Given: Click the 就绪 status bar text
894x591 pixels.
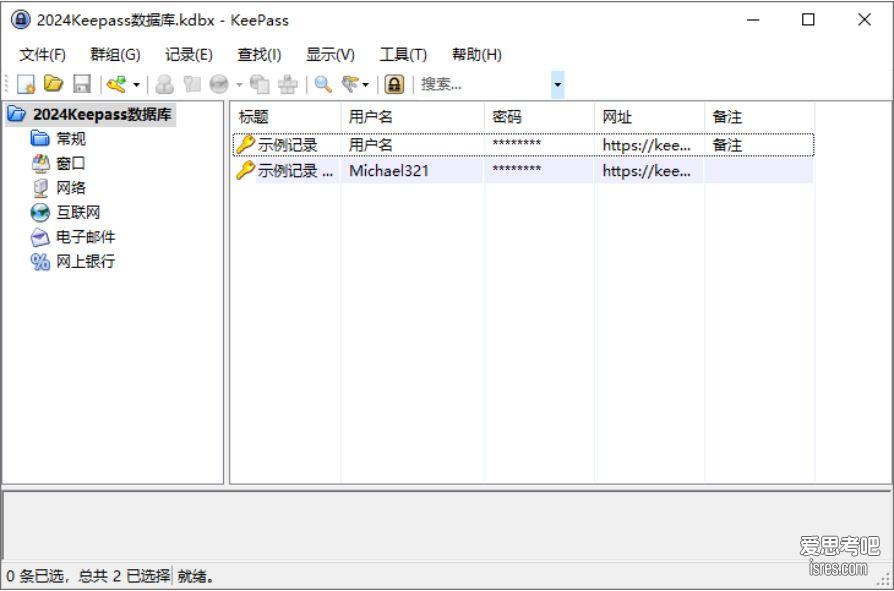Looking at the screenshot, I should coord(196,576).
